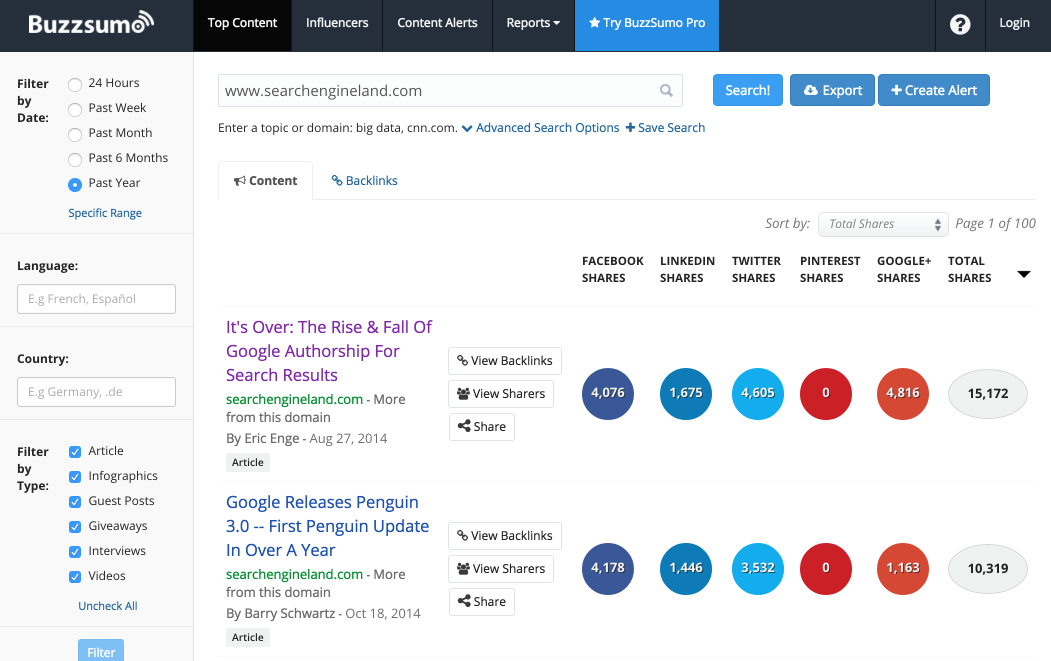1051x661 pixels.
Task: Open 'It's Over: Rise & Fall' article title
Action: [x=328, y=351]
